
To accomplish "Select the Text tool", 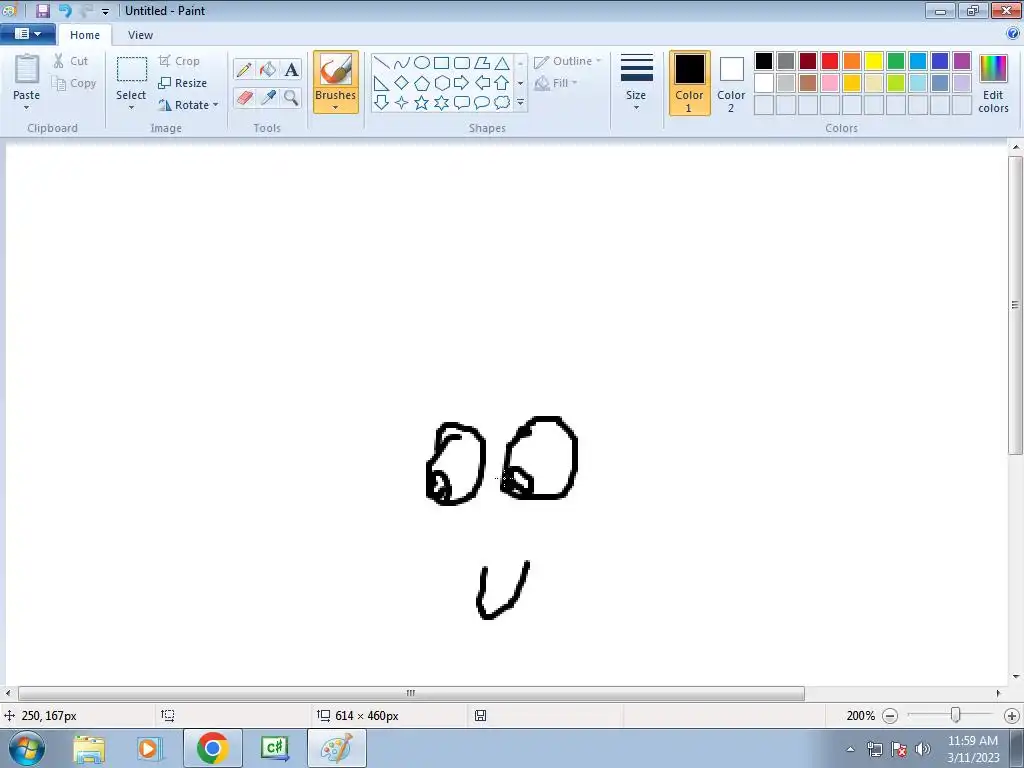I will (x=291, y=69).
